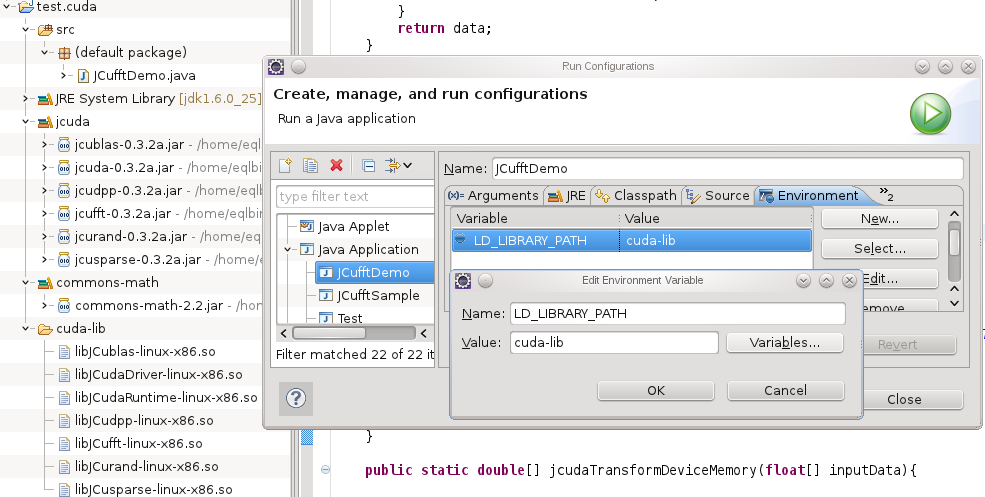Image resolution: width=985 pixels, height=497 pixels.
Task: Switch to the Source tab
Action: (717, 195)
